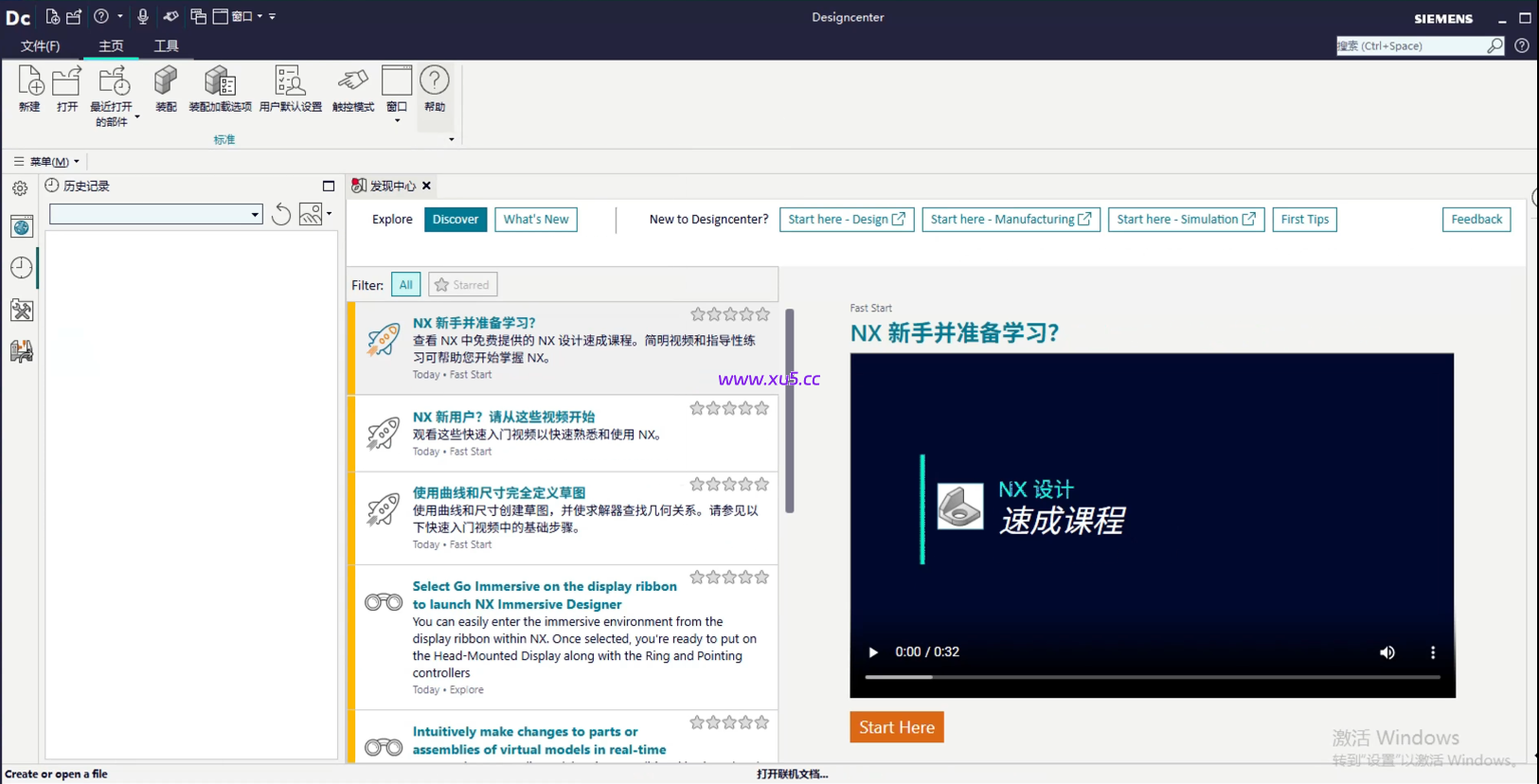Image resolution: width=1539 pixels, height=784 pixels.
Task: Mute the video with the speaker icon
Action: [x=1387, y=652]
